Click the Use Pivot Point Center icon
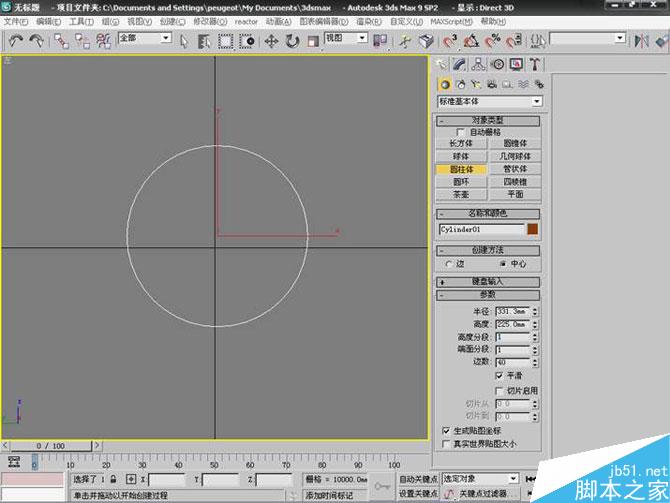 pyautogui.click(x=380, y=41)
